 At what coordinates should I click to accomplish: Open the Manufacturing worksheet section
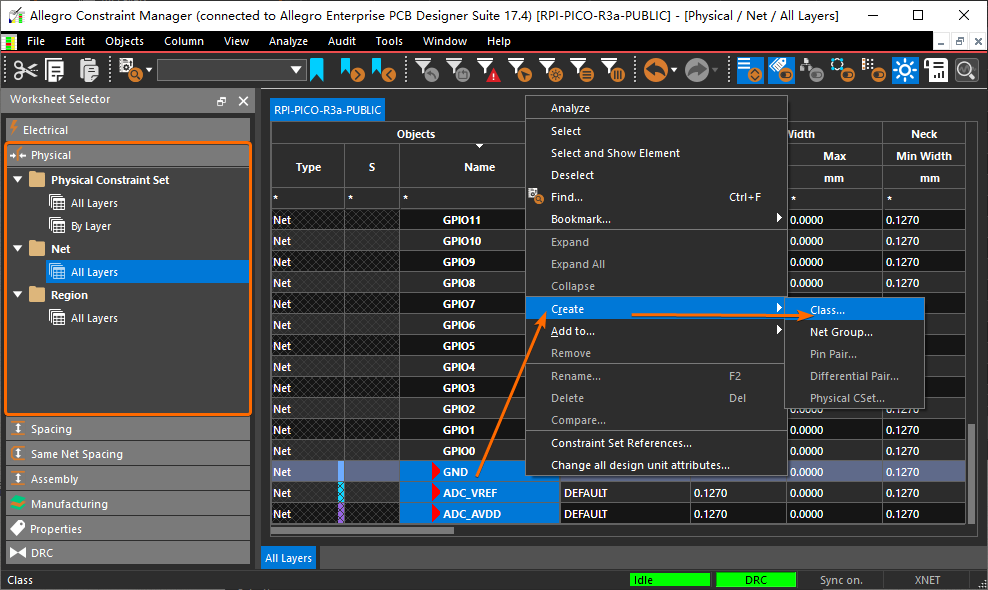[x=69, y=504]
